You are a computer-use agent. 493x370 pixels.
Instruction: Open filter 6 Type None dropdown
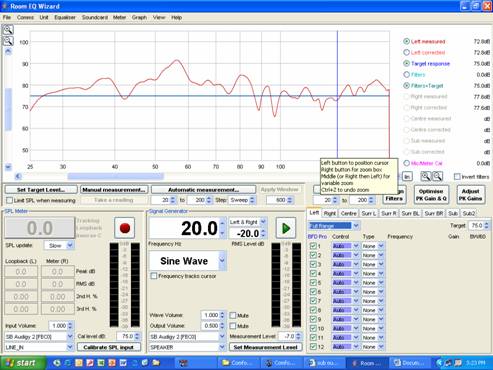(381, 292)
